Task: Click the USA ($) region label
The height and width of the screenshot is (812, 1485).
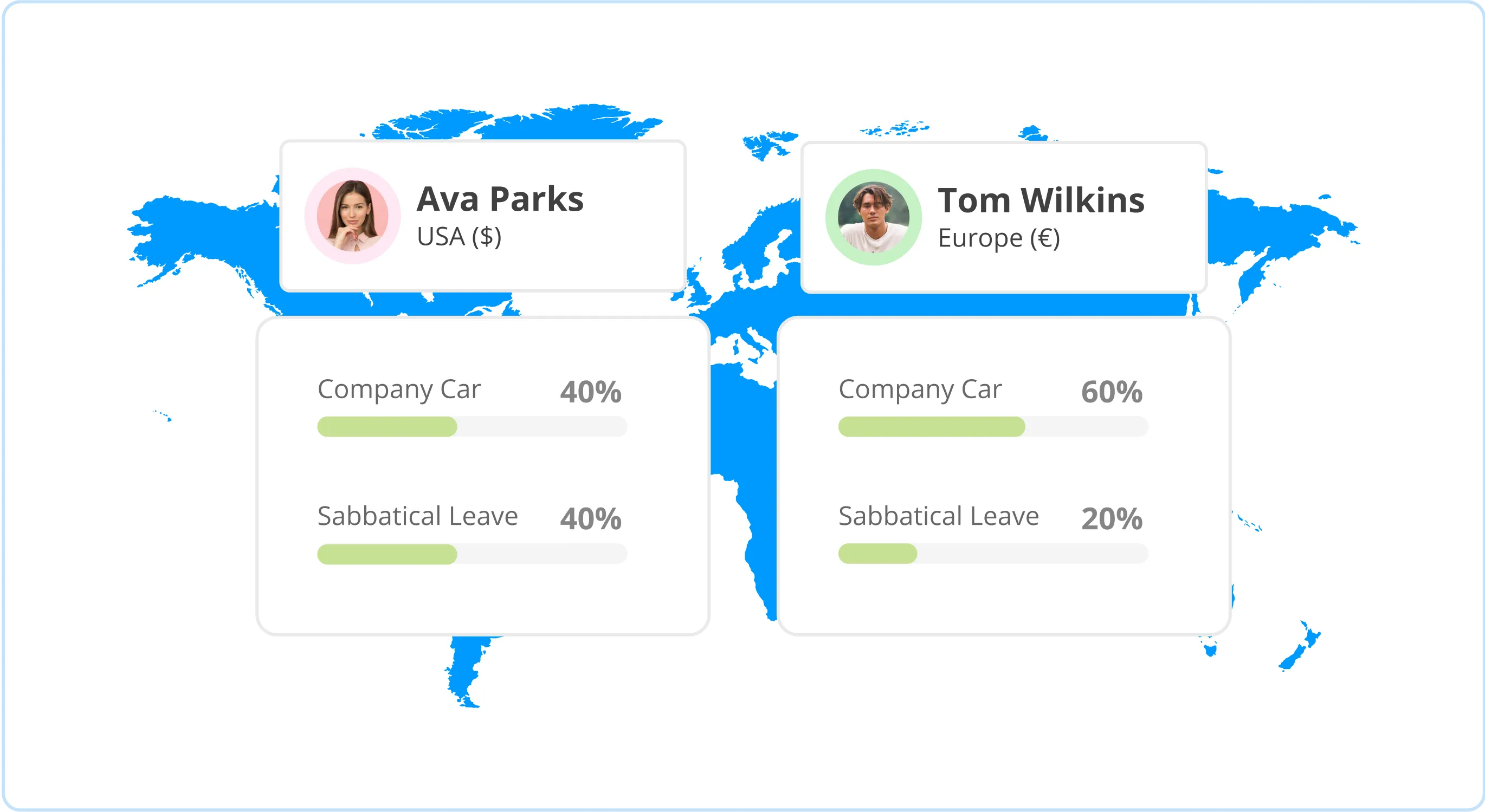Action: (x=459, y=237)
